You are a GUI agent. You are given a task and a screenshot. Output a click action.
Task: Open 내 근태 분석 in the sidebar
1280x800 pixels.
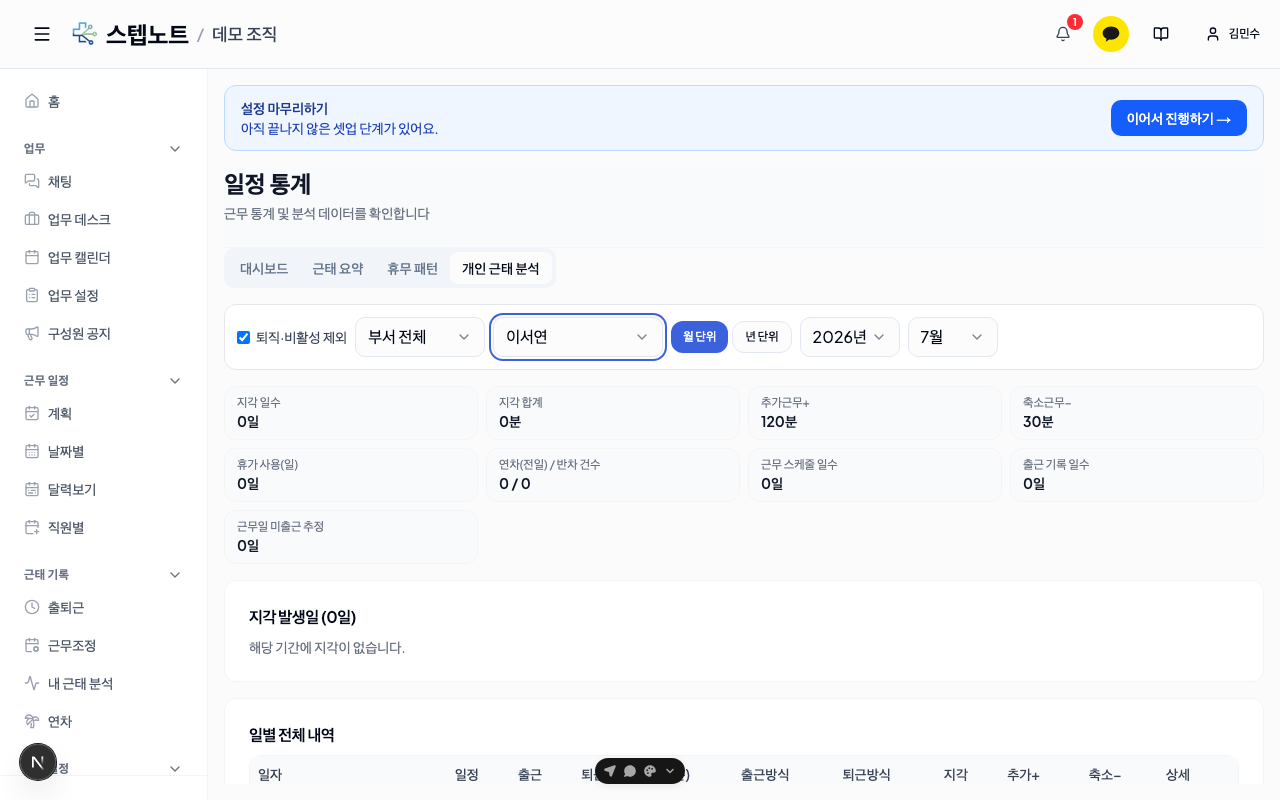tap(103, 683)
